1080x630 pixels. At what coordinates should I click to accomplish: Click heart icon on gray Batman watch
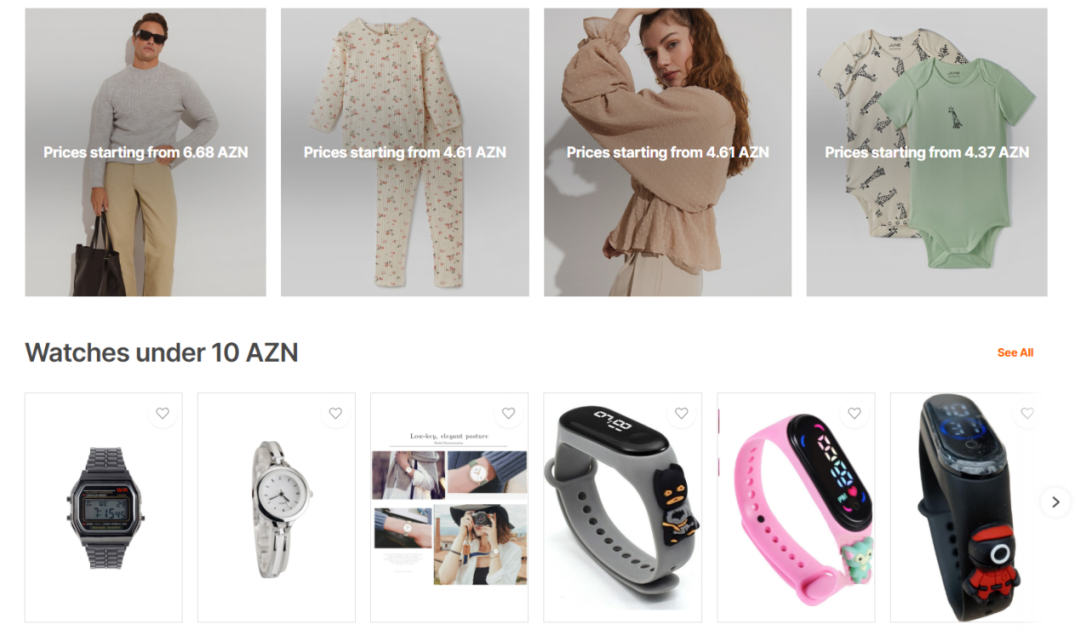tap(681, 413)
